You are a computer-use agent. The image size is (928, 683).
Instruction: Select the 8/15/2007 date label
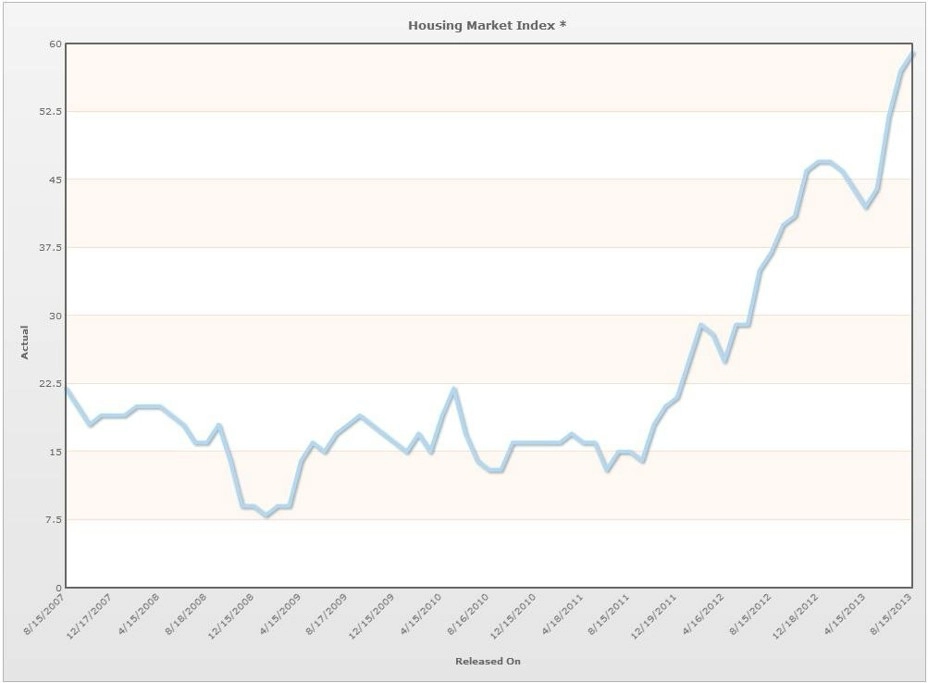pyautogui.click(x=44, y=615)
